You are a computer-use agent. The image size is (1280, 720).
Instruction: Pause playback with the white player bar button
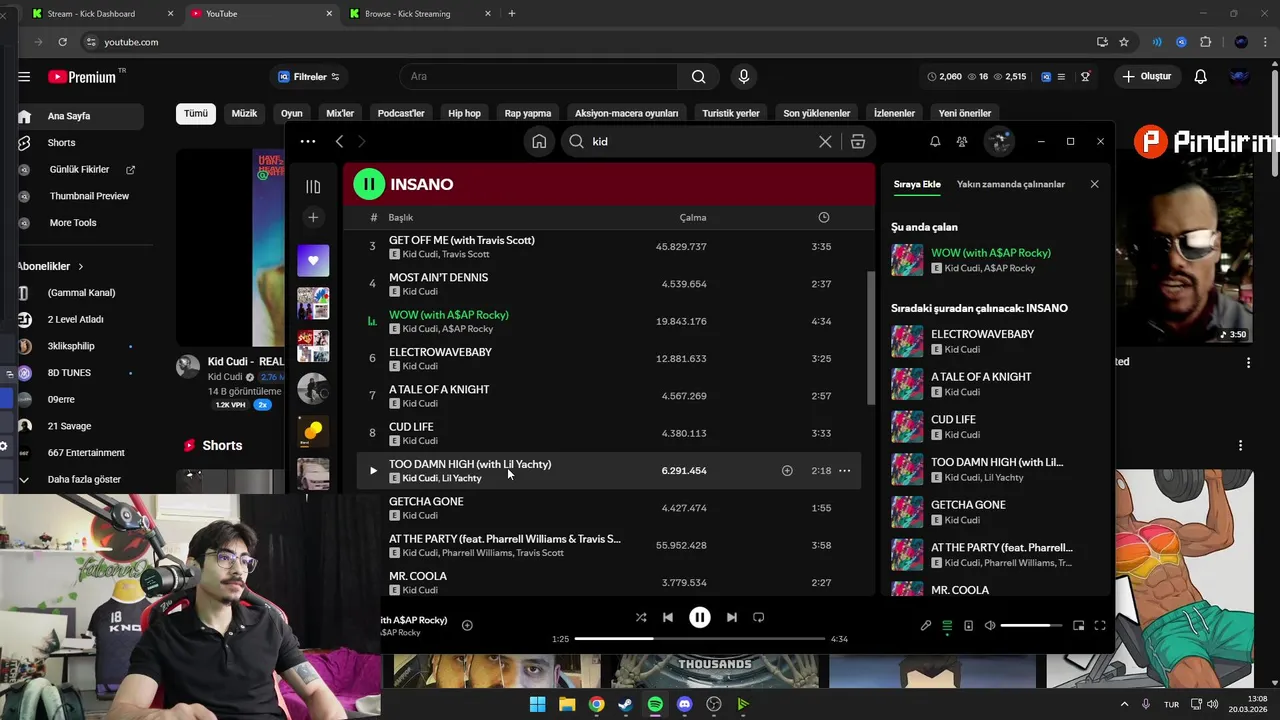point(700,617)
